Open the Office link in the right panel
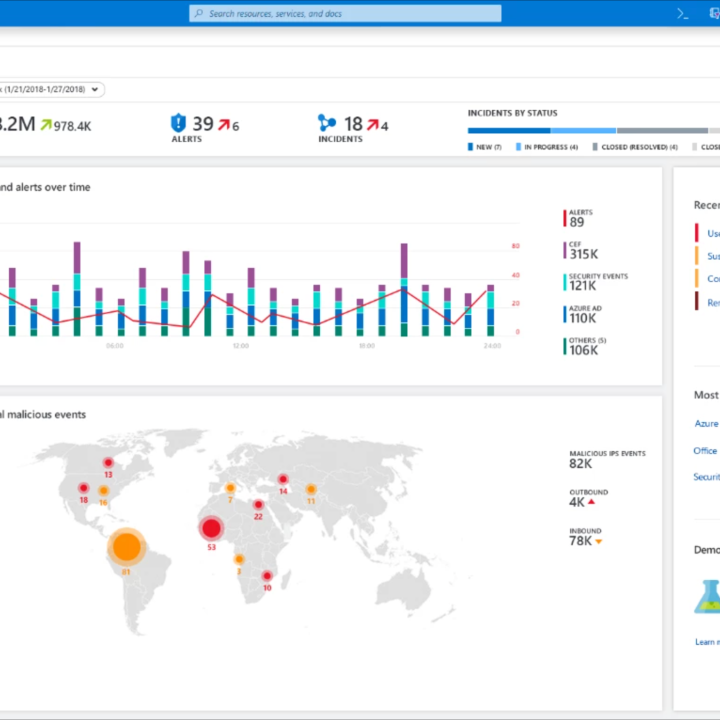Screen dimensions: 720x720 tap(705, 450)
